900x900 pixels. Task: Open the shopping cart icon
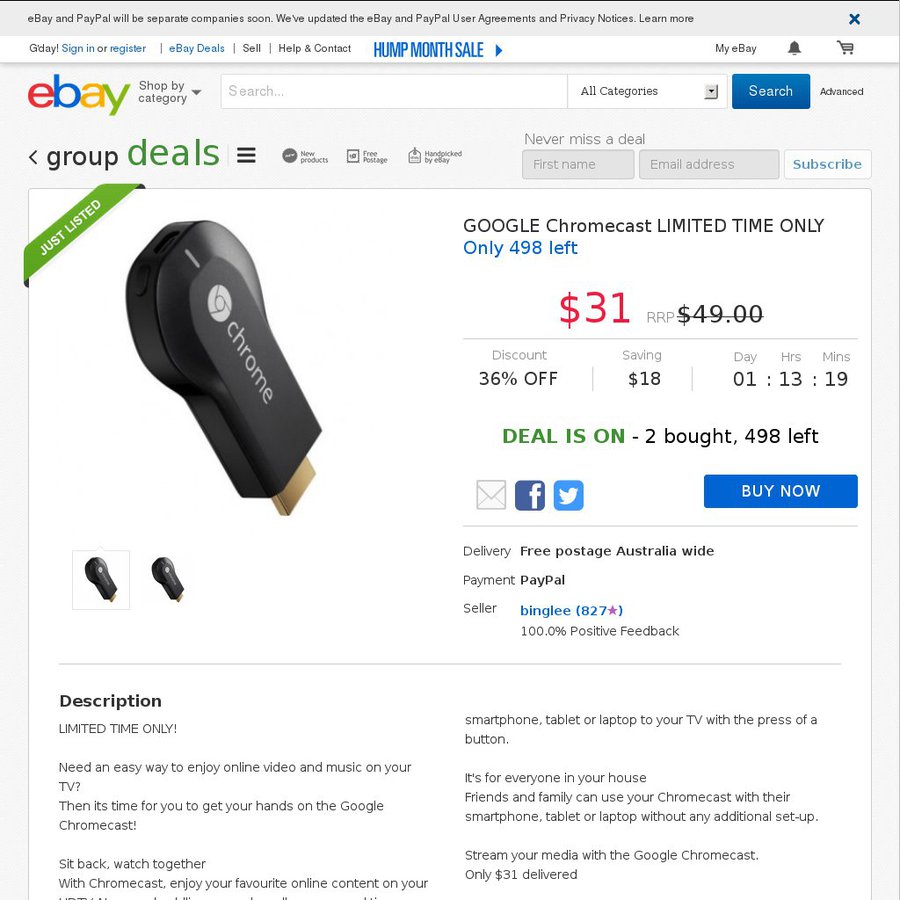[845, 48]
